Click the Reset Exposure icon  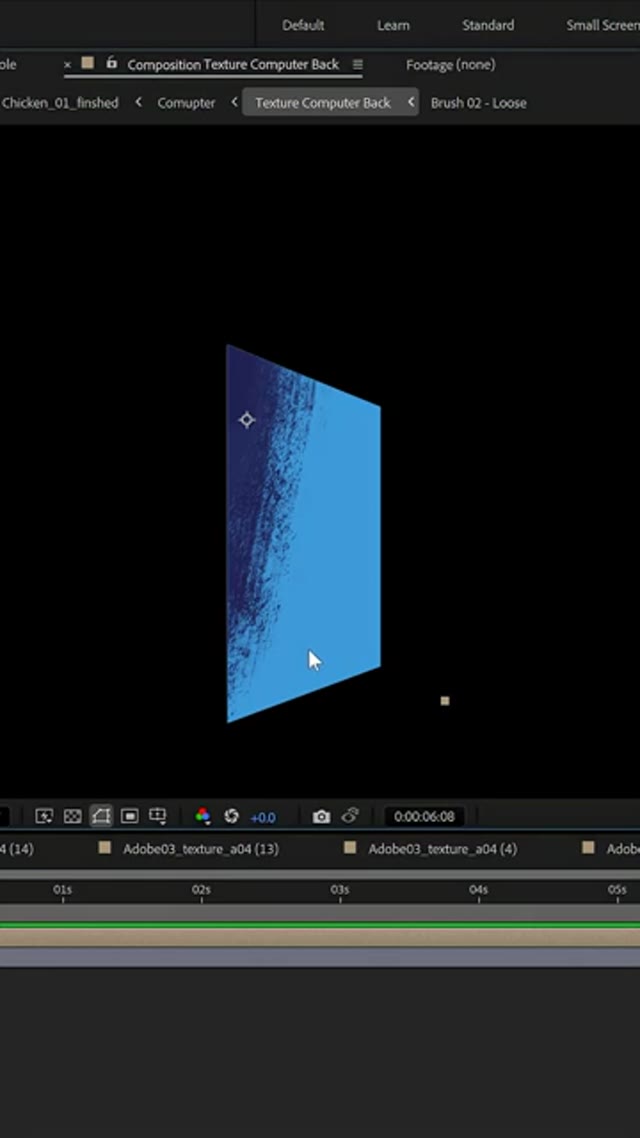click(231, 816)
